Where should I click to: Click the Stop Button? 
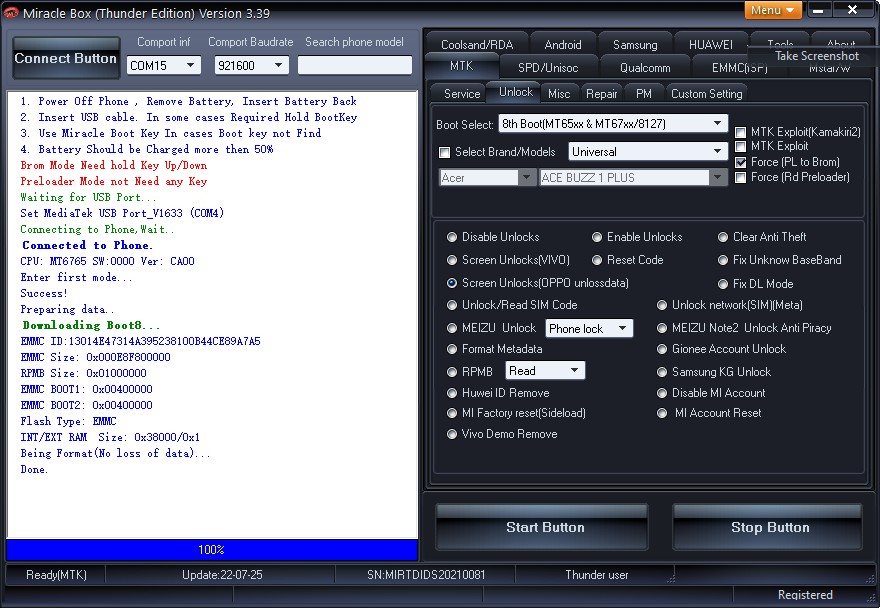tap(767, 527)
